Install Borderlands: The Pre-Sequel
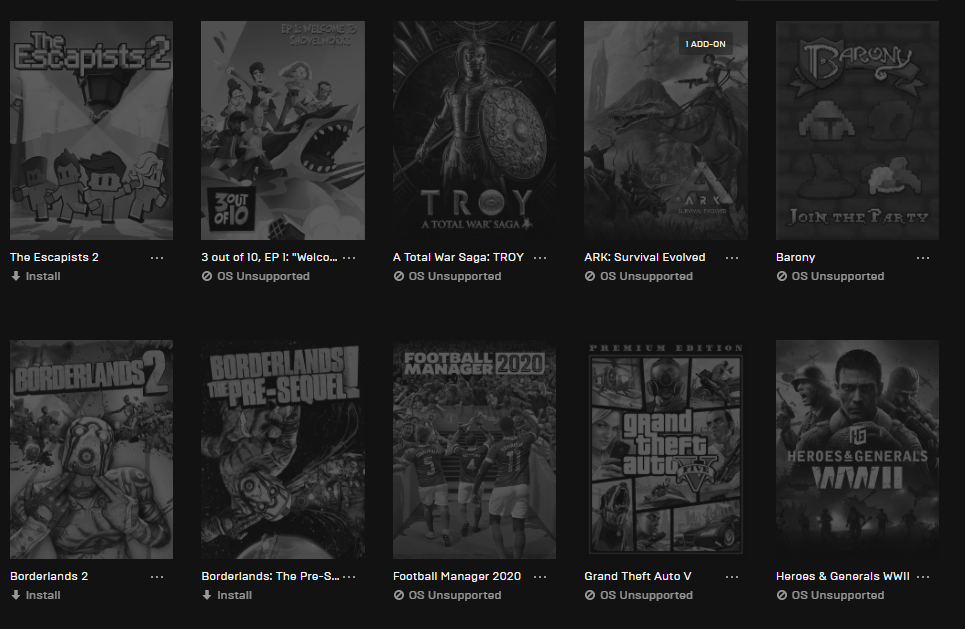The width and height of the screenshot is (965, 629). 227,595
